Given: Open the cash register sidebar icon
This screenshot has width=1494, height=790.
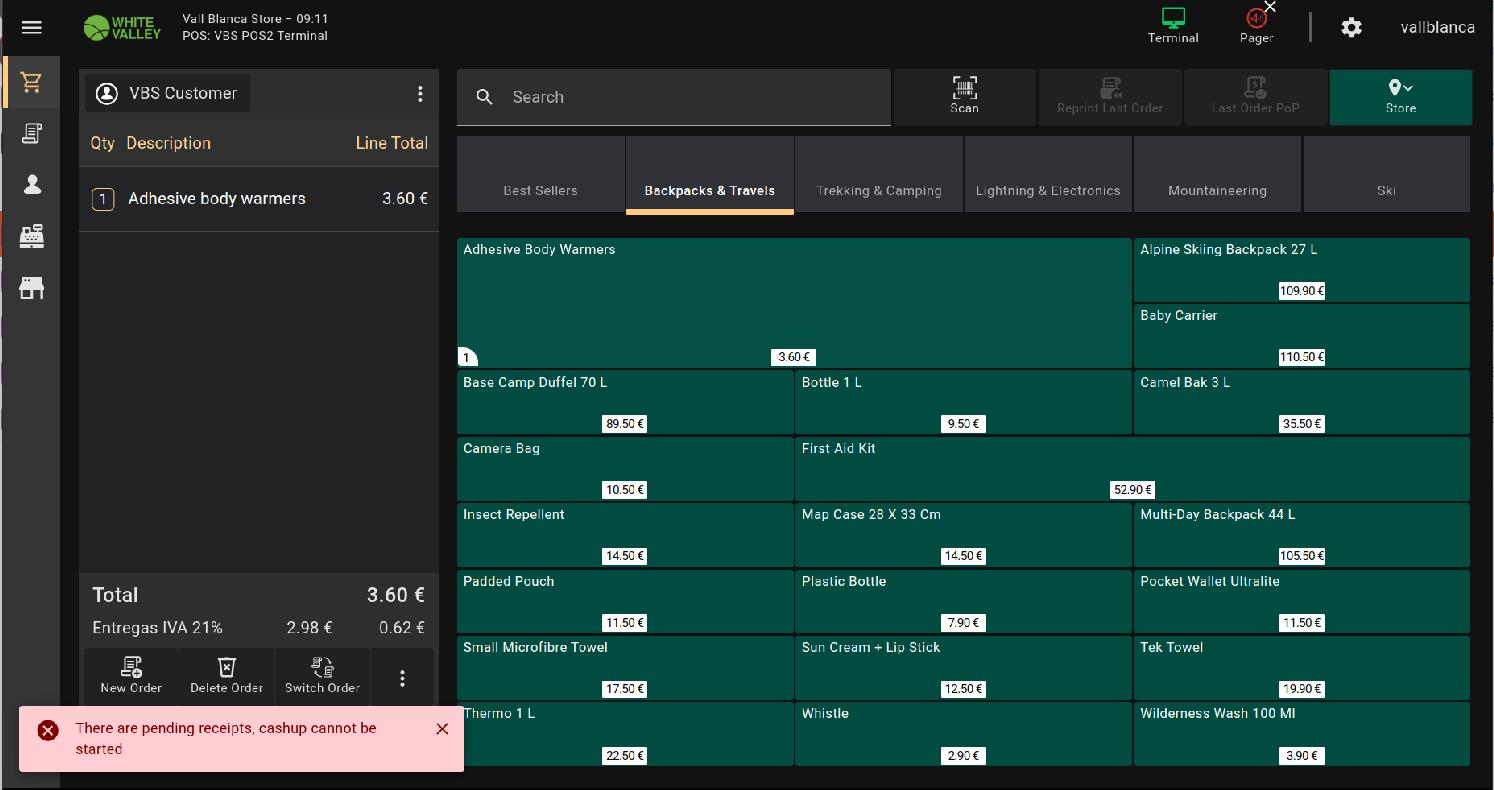Looking at the screenshot, I should [x=32, y=237].
